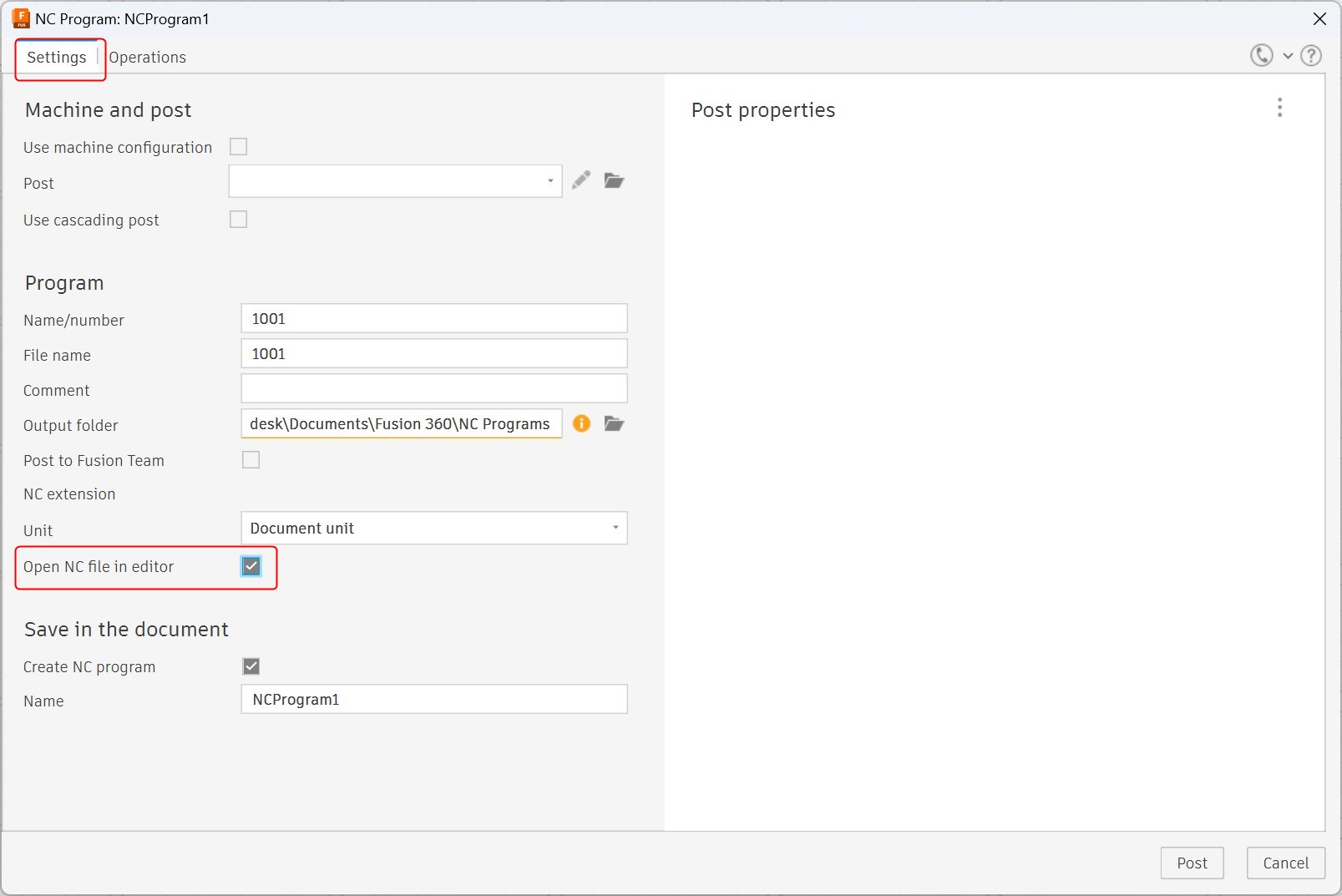Click the orange output folder info icon
Screen dimensions: 1342x896
point(581,423)
